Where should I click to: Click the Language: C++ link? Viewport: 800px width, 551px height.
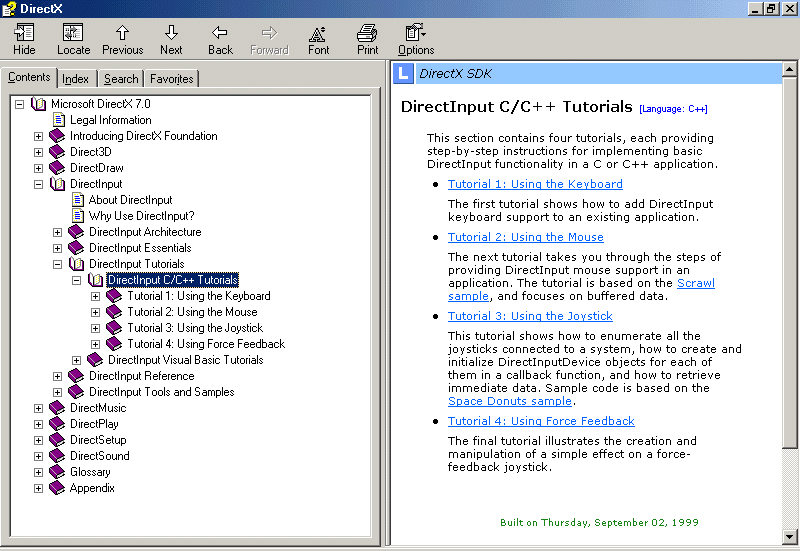coord(673,109)
